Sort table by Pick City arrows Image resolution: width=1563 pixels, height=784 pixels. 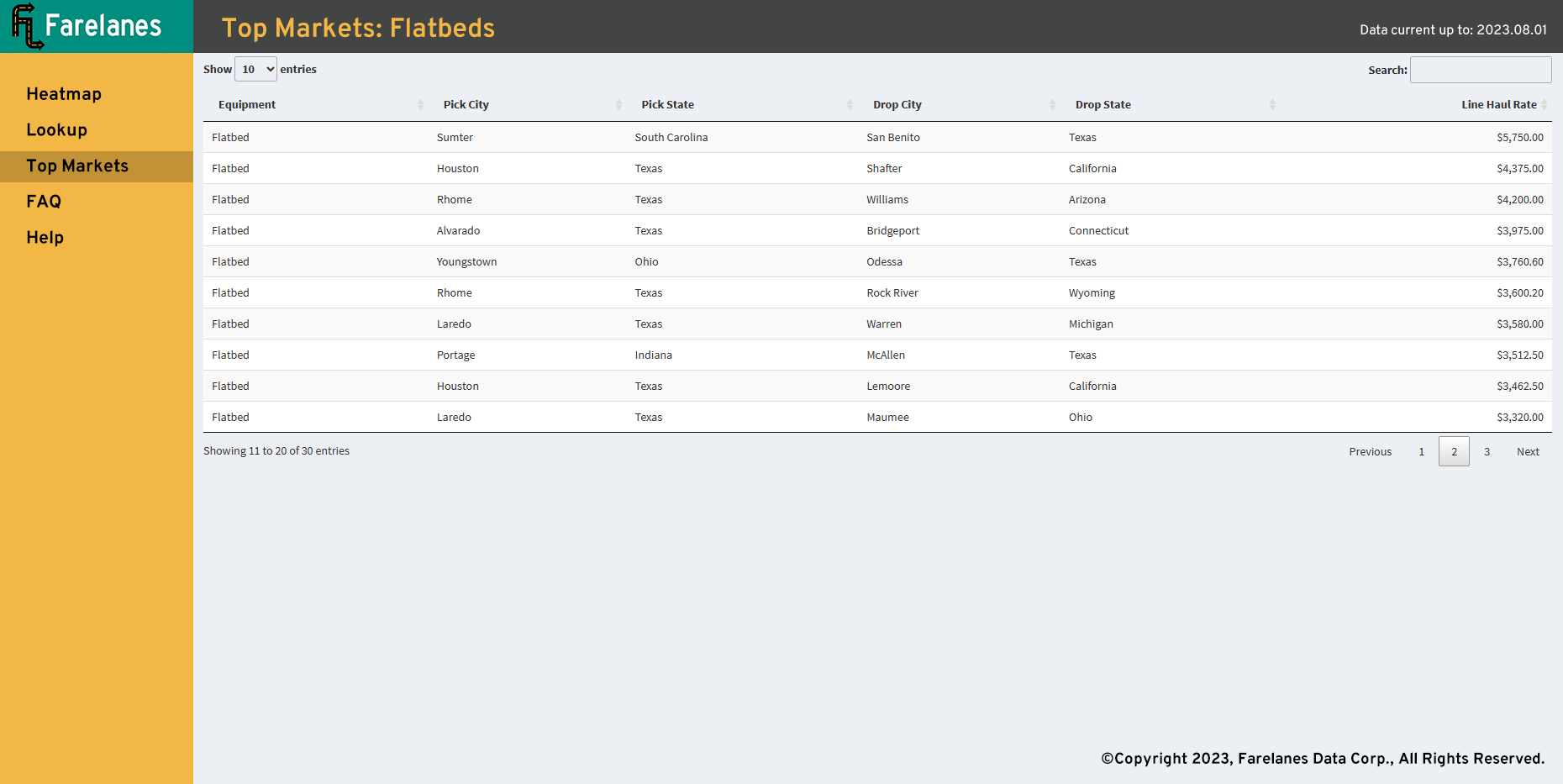[618, 104]
